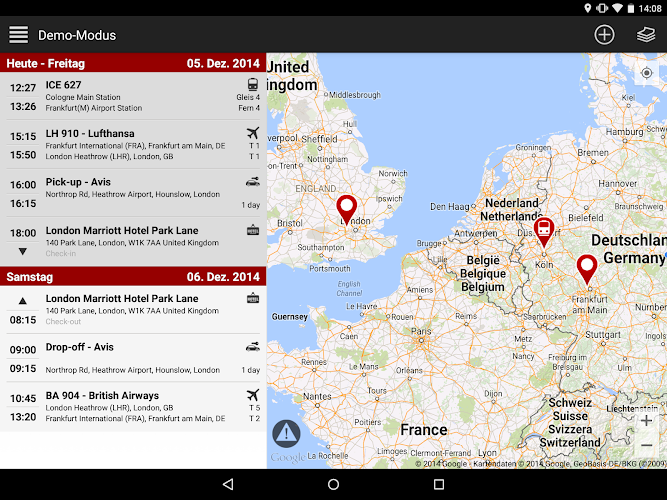Tap hotel icon on Friday Marriott entry
This screenshot has height=500, width=667.
(253, 230)
